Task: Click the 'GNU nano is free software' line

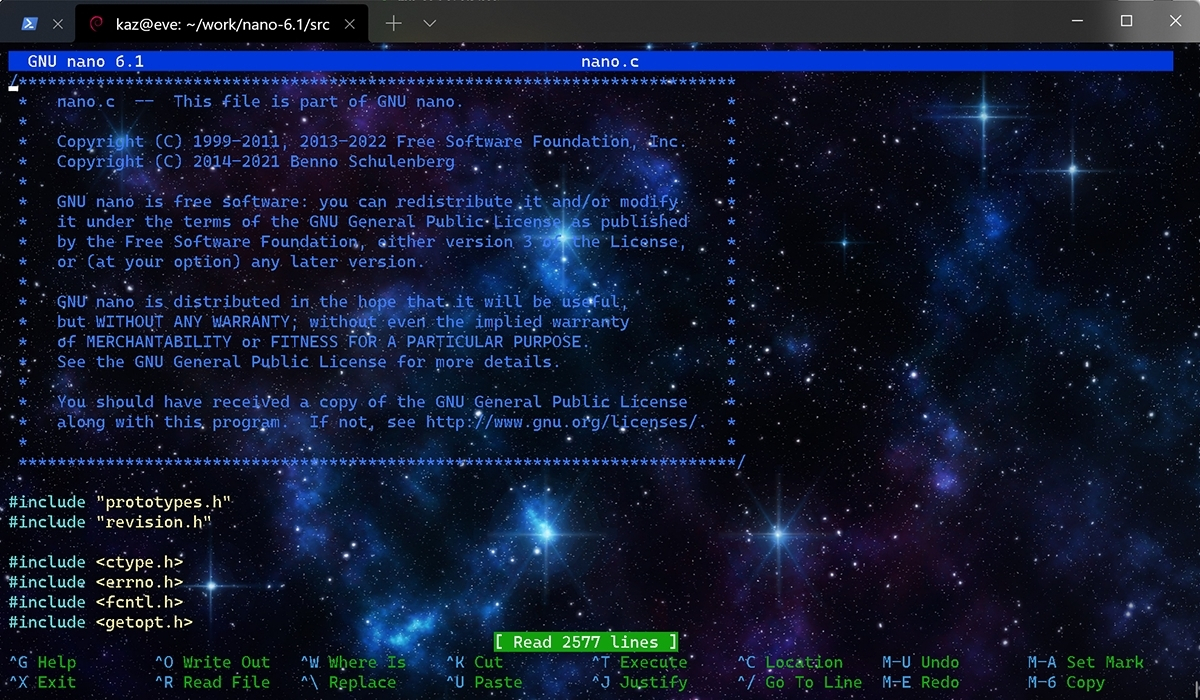Action: coord(367,202)
